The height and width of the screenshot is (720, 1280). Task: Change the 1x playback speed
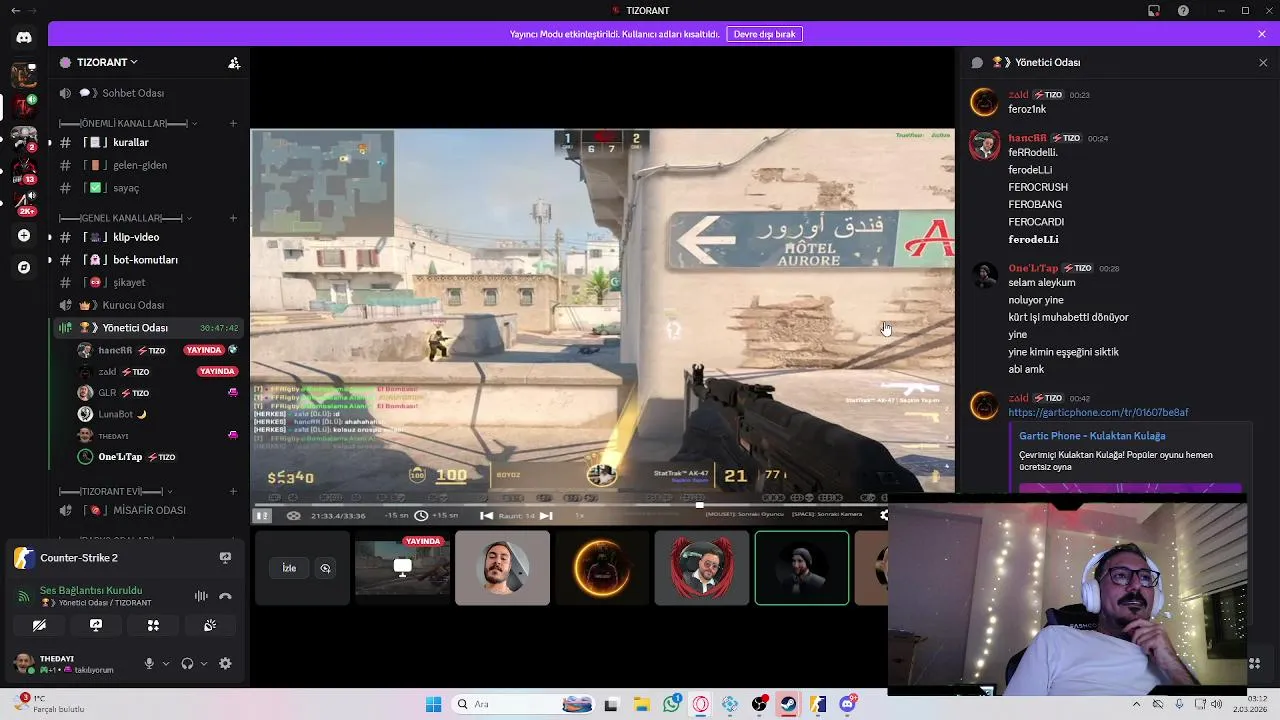580,516
